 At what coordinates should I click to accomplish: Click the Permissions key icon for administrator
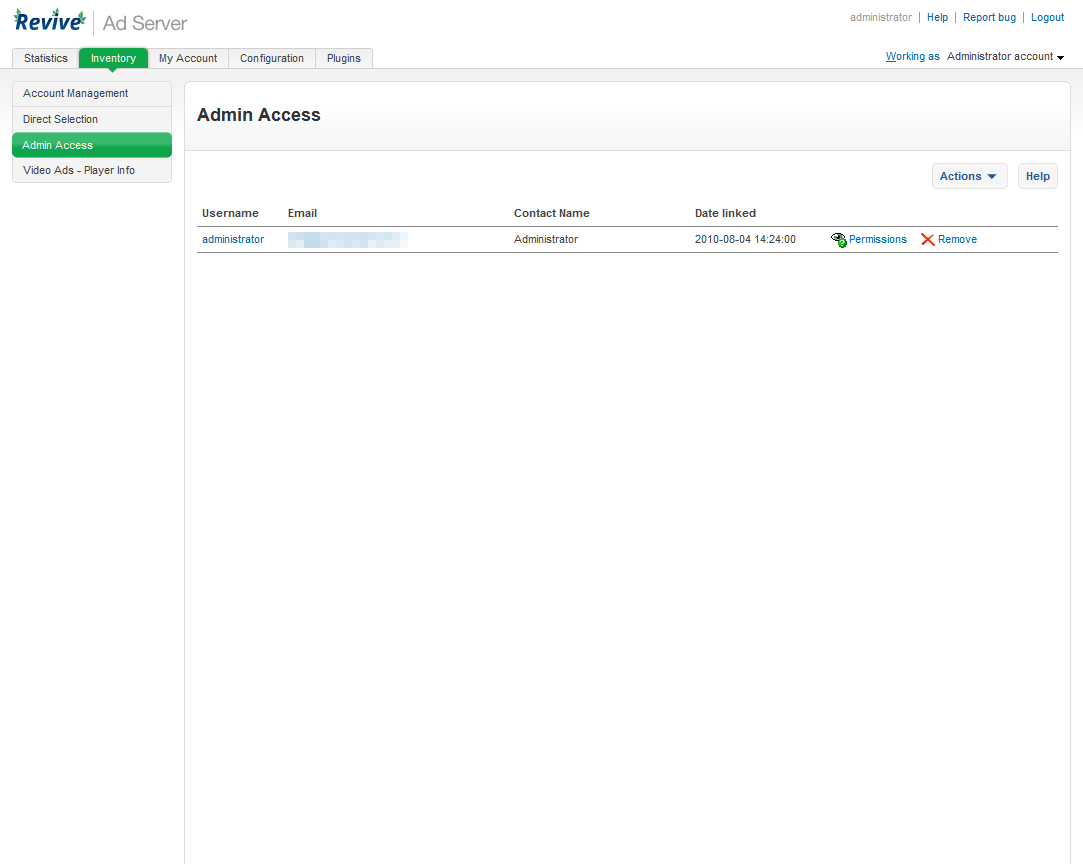(838, 239)
